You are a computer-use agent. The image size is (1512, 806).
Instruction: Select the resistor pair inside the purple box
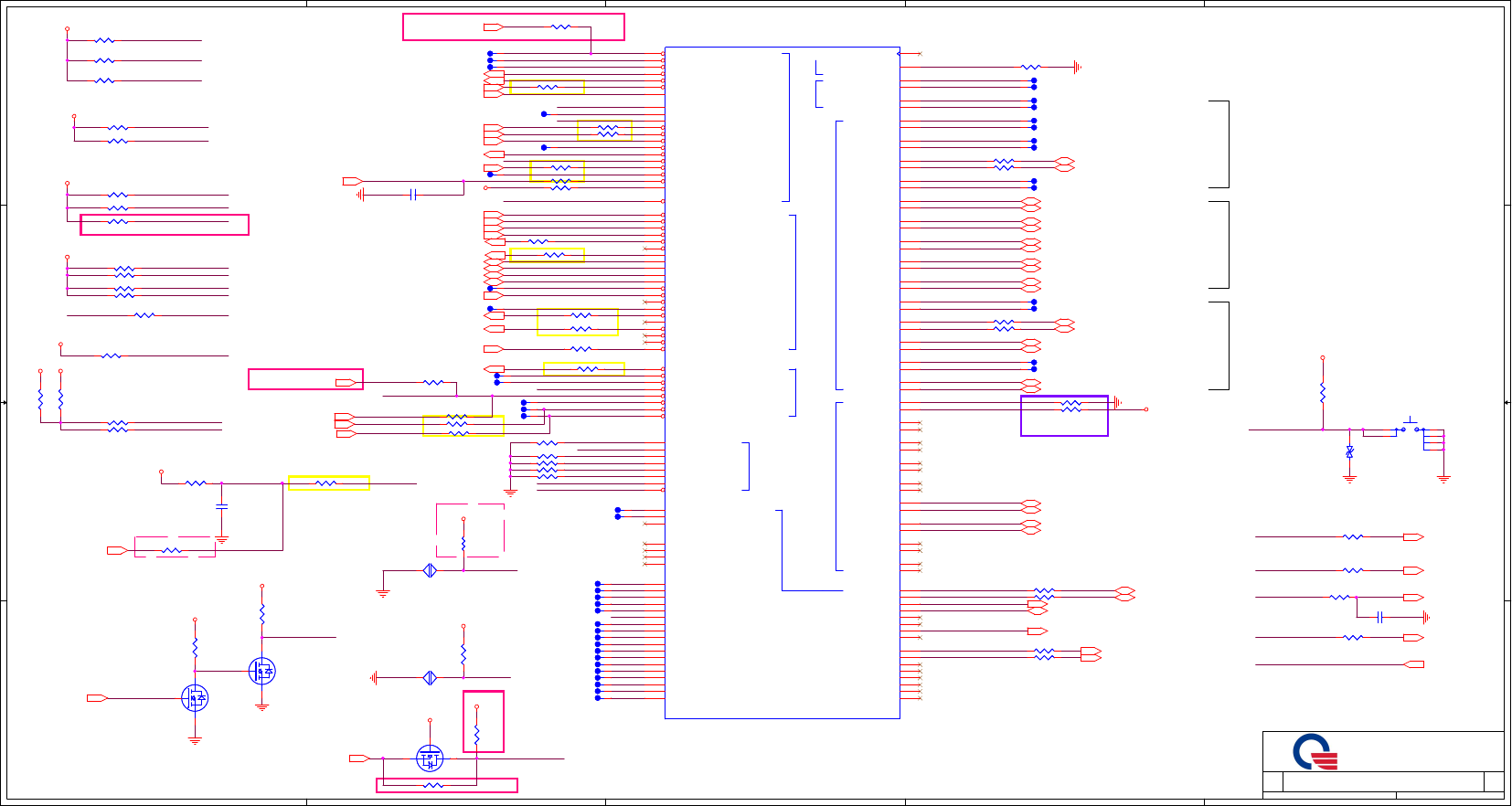pos(1071,406)
